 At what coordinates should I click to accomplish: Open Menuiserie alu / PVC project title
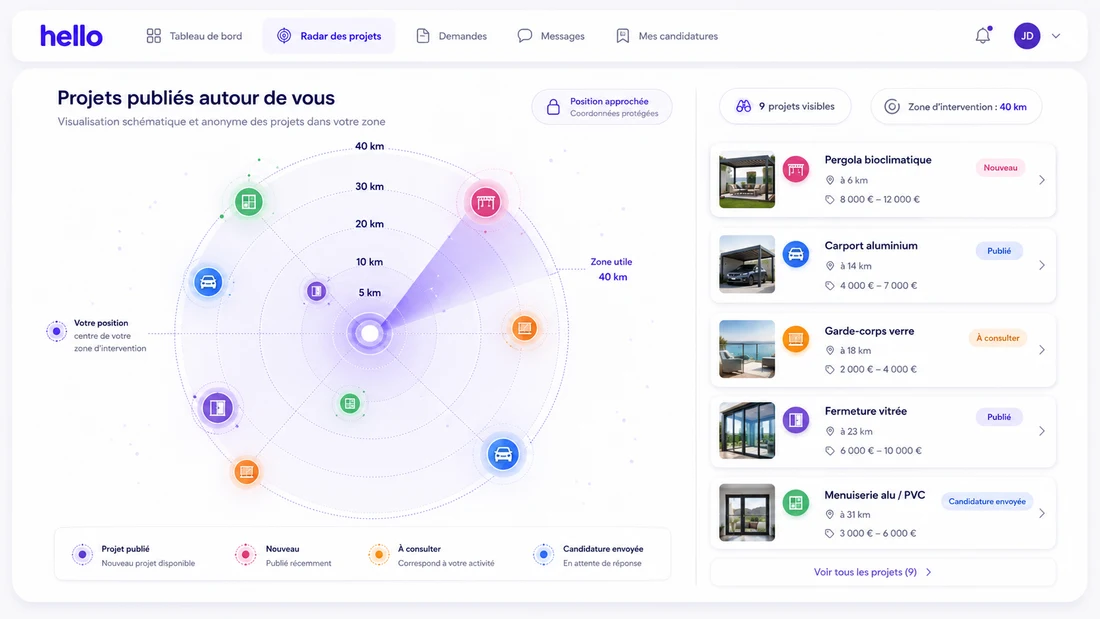pyautogui.click(x=875, y=495)
